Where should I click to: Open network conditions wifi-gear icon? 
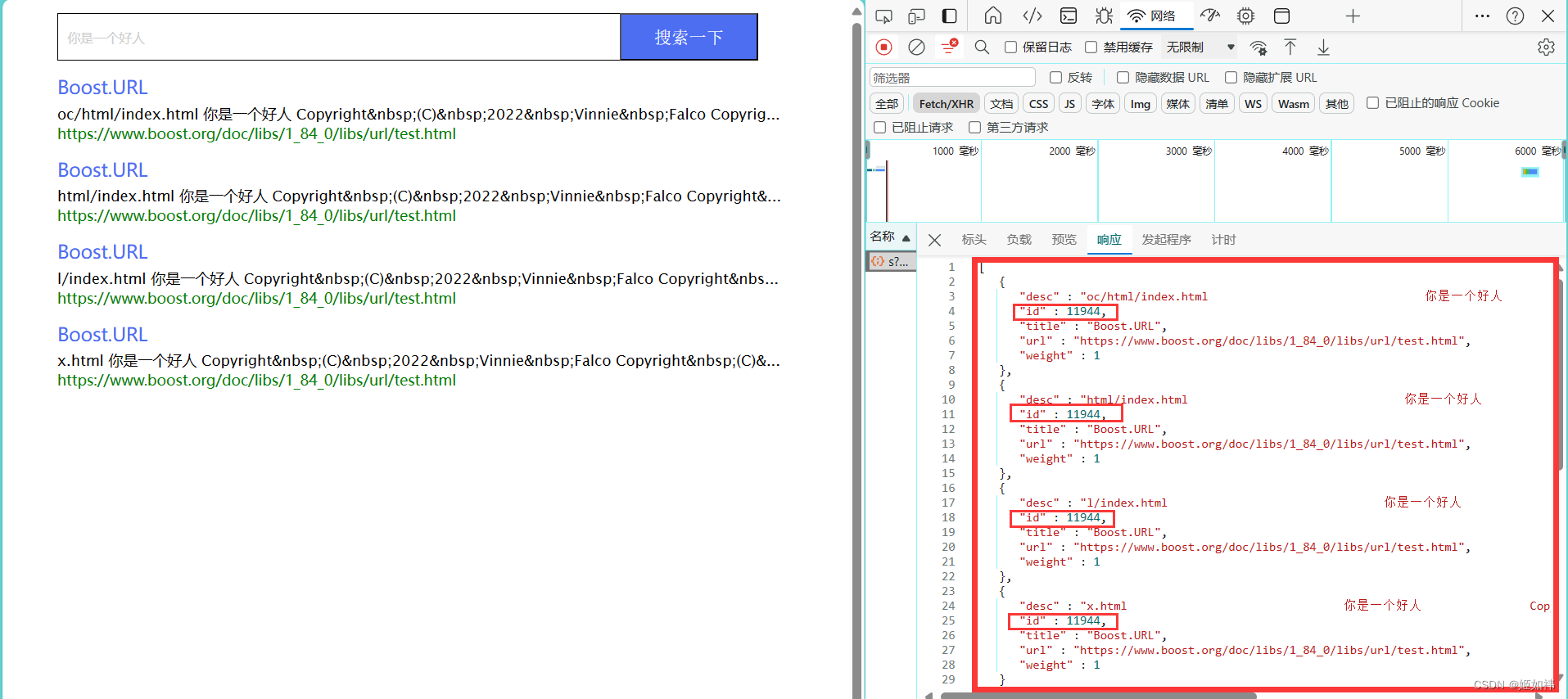coord(1258,47)
